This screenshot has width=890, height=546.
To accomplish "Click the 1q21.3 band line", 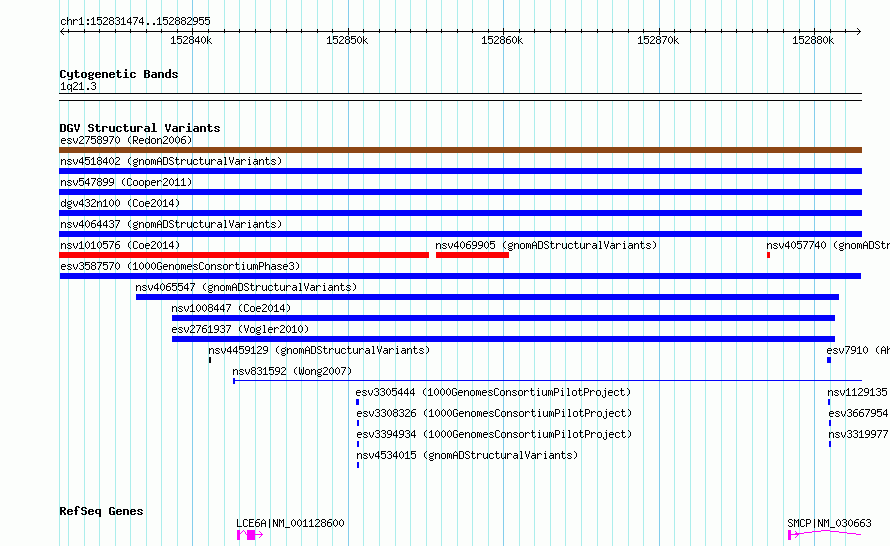I will 460,97.
